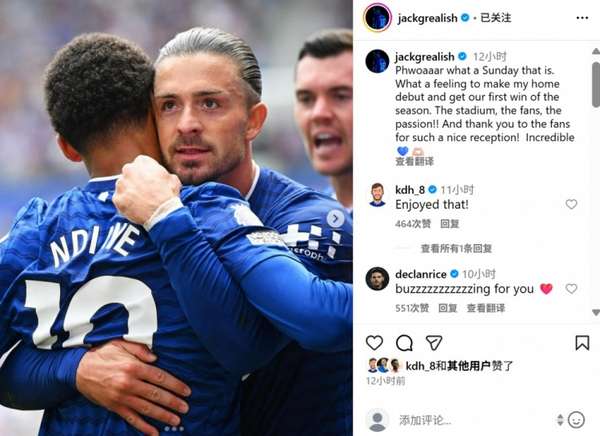Open kdh_8 username link in comments
600x436 pixels.
point(410,189)
